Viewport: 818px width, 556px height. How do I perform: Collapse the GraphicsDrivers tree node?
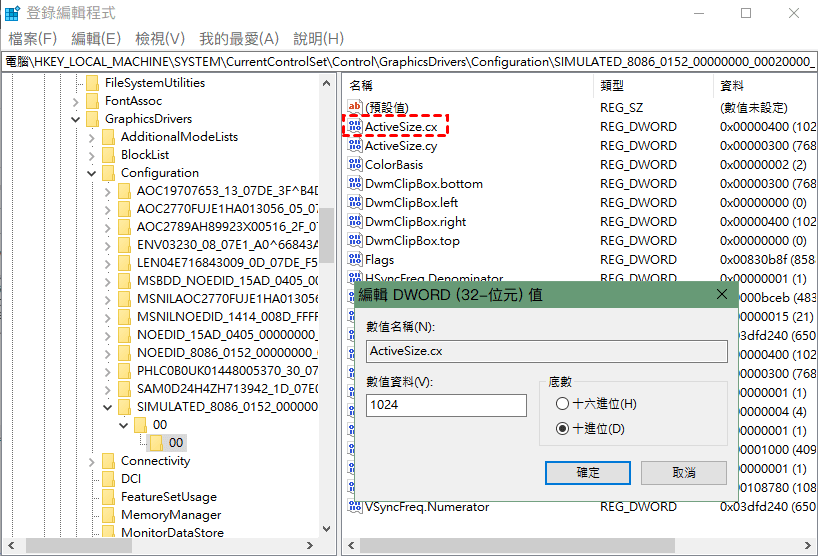pos(76,119)
